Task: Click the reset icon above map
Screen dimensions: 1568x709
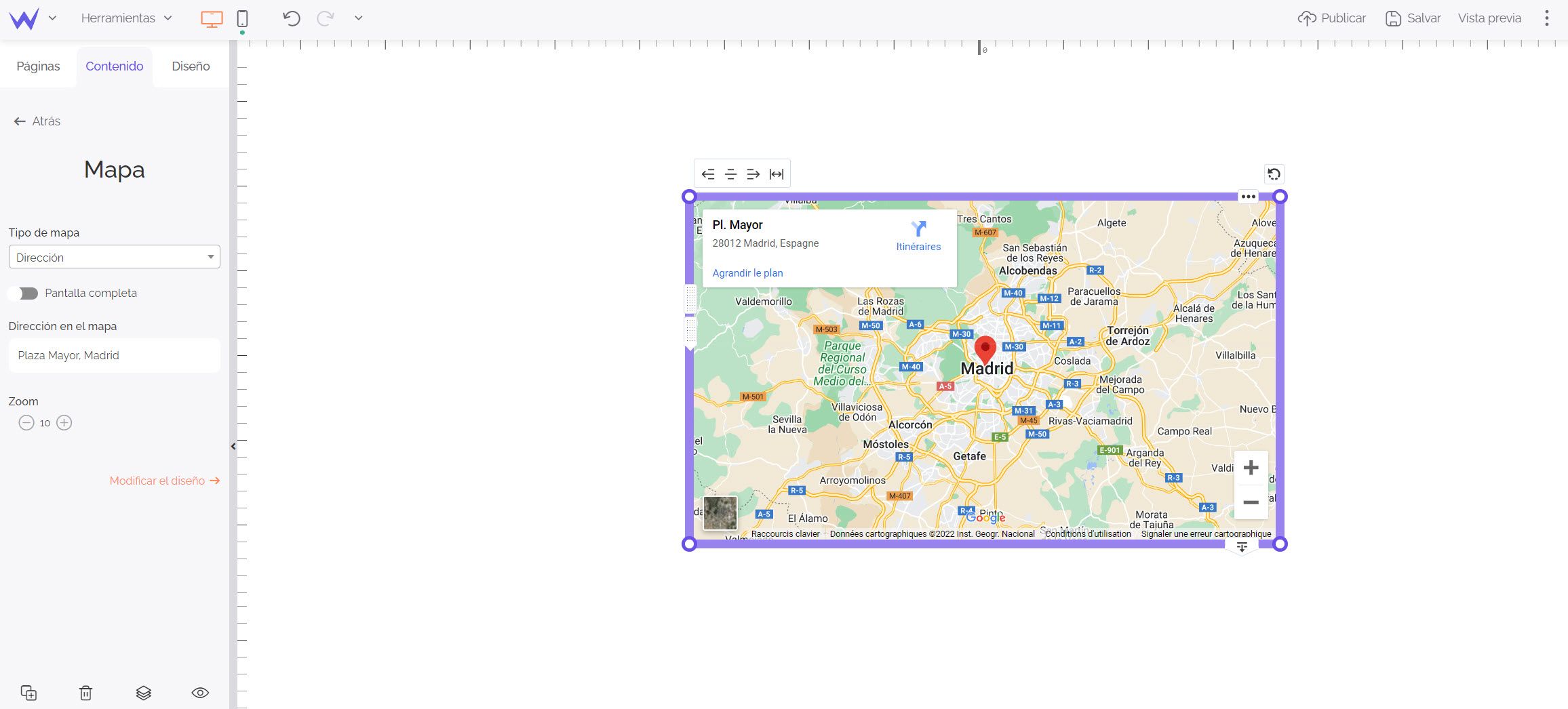Action: pyautogui.click(x=1274, y=174)
